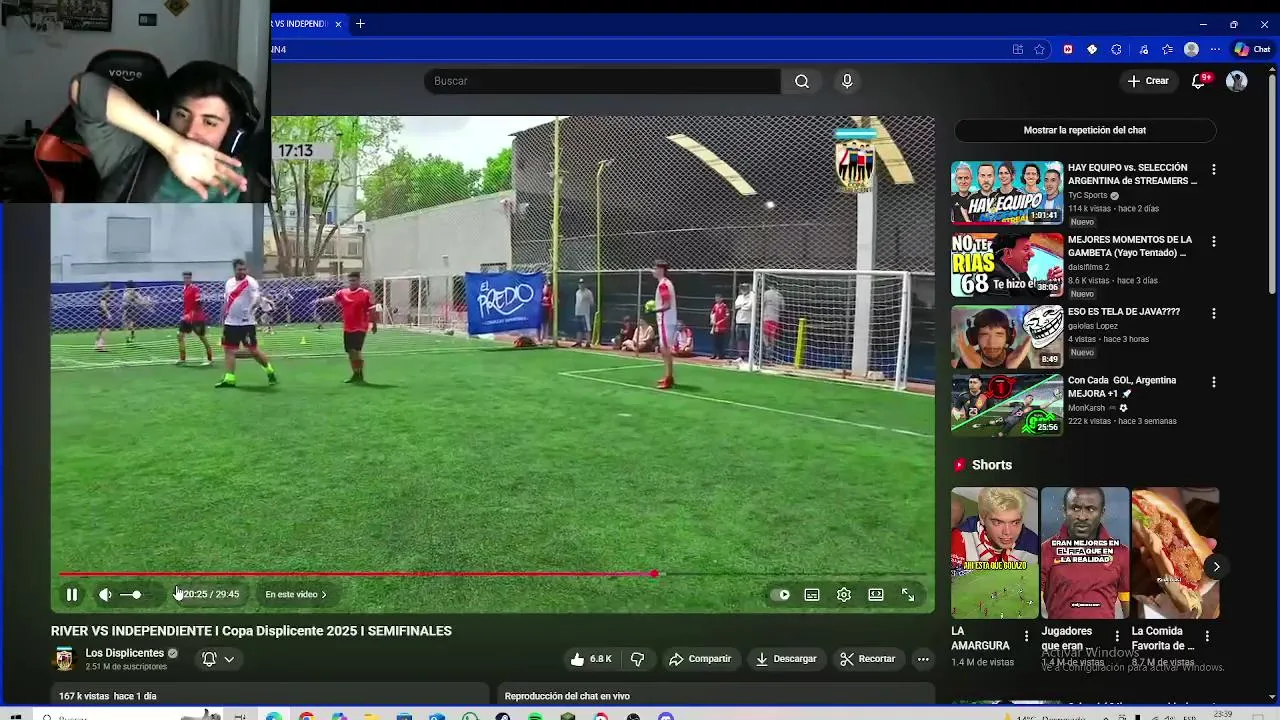1280x720 pixels.
Task: Click 'Mostrar la repetición del chat'
Action: click(x=1085, y=130)
